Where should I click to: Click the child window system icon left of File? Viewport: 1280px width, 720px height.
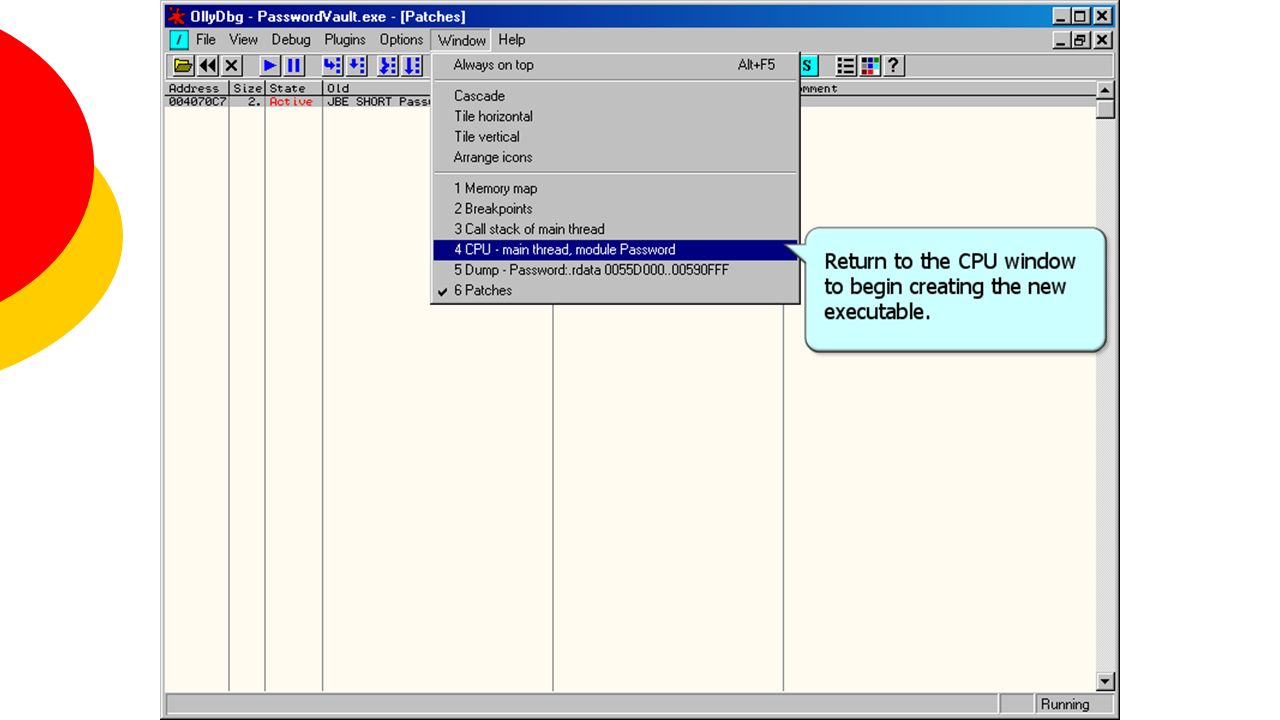pyautogui.click(x=178, y=40)
